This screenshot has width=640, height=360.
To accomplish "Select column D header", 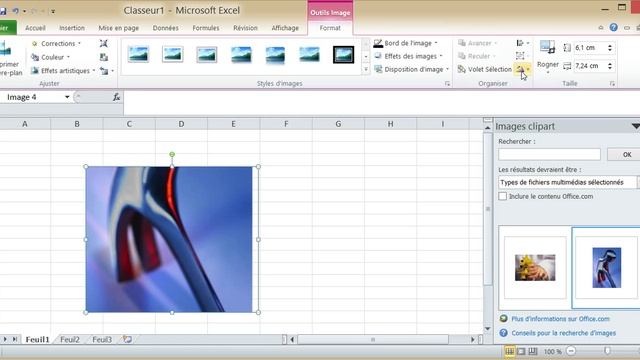I will (x=181, y=124).
